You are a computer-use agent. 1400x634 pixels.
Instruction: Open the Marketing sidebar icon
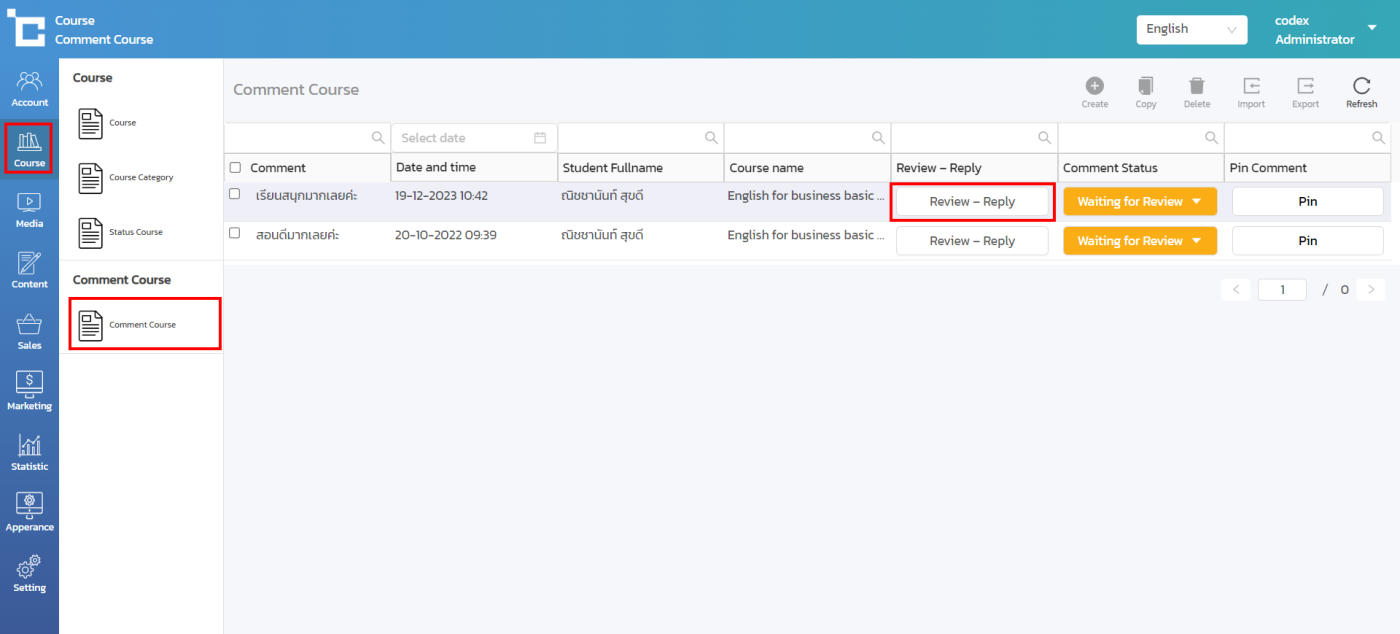(29, 391)
